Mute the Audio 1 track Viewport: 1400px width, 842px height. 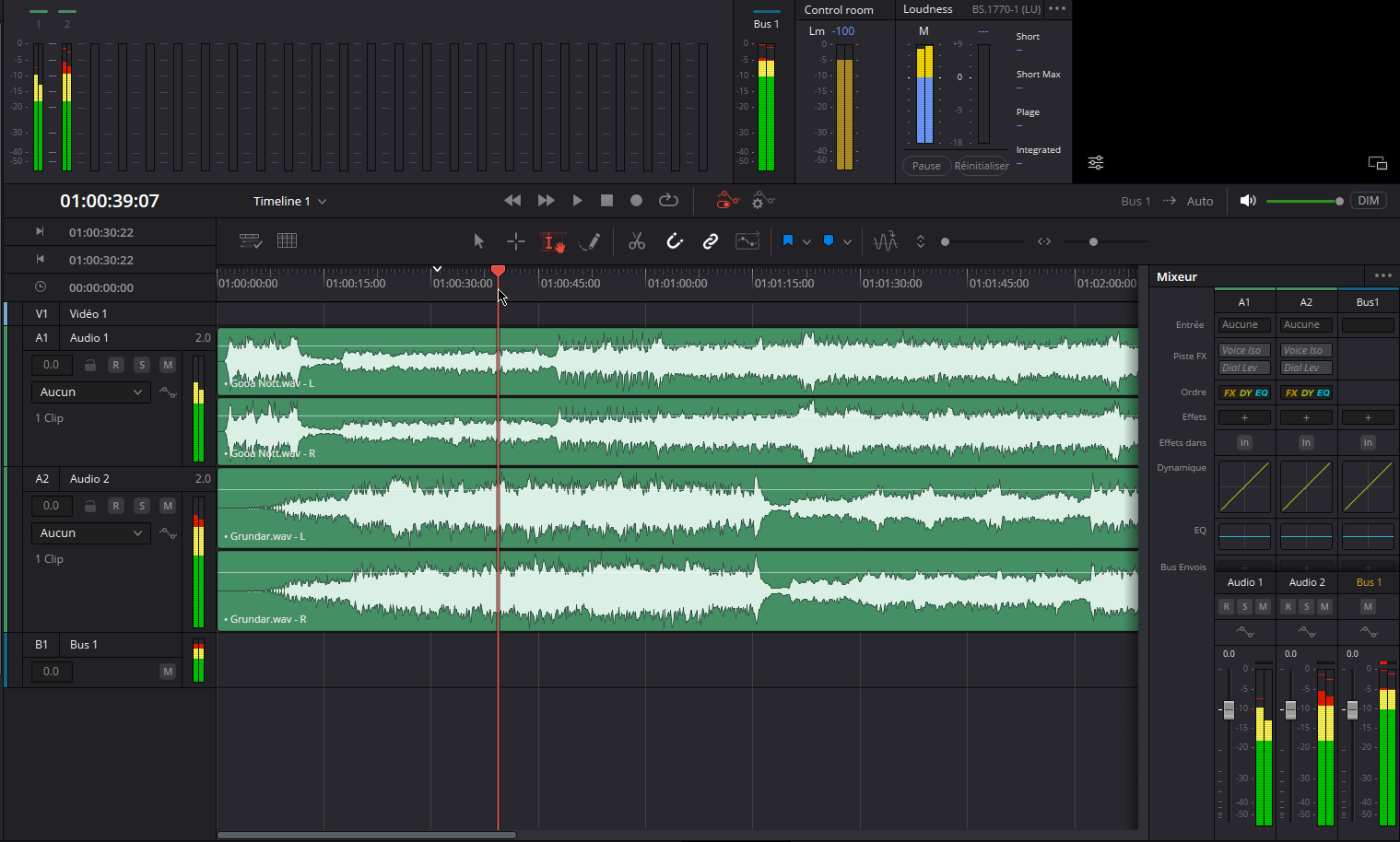[x=167, y=365]
